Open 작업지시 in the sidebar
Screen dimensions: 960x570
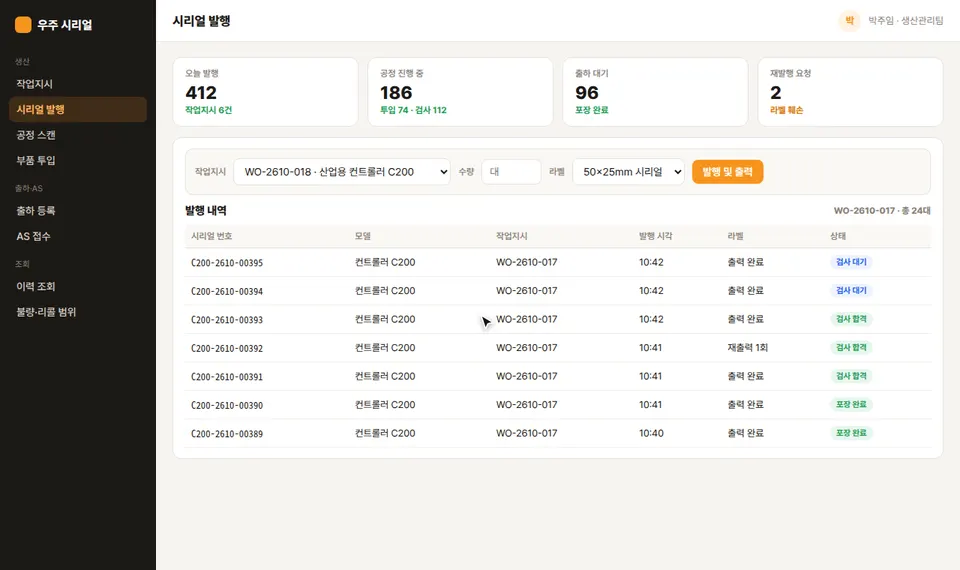tap(78, 84)
